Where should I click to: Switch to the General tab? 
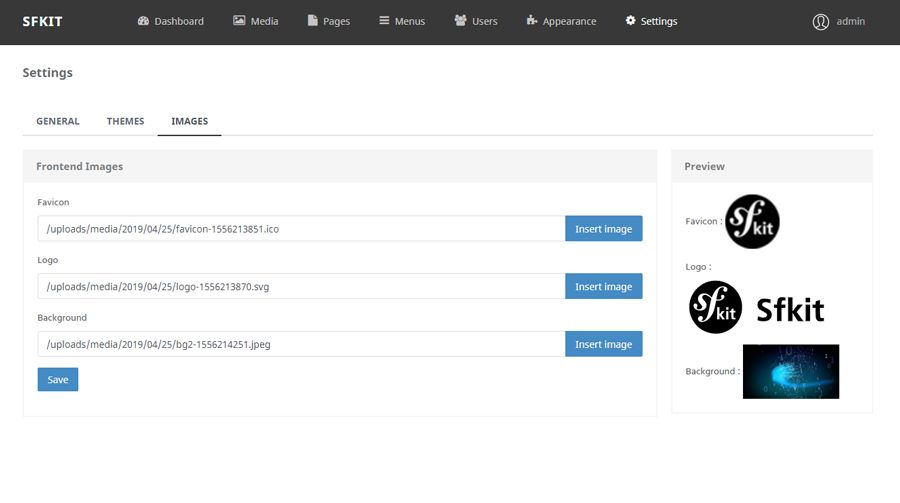58,121
